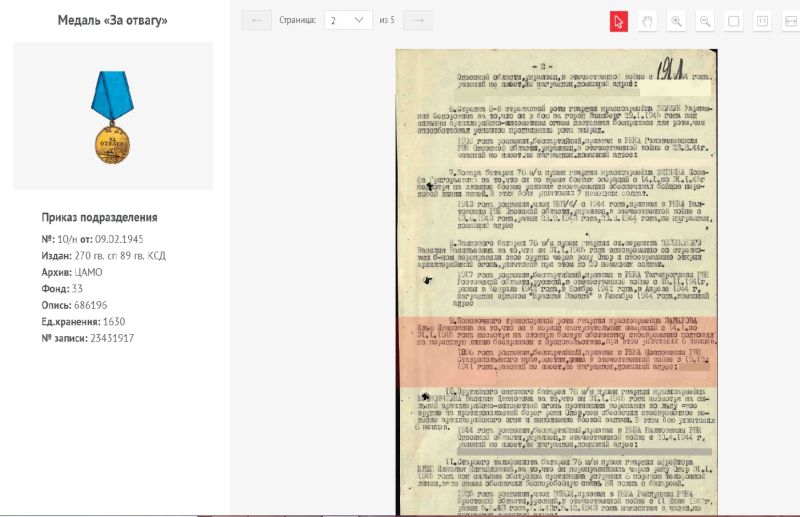The width and height of the screenshot is (800, 517).
Task: Show document at actual 1:1 size
Action: tap(762, 21)
